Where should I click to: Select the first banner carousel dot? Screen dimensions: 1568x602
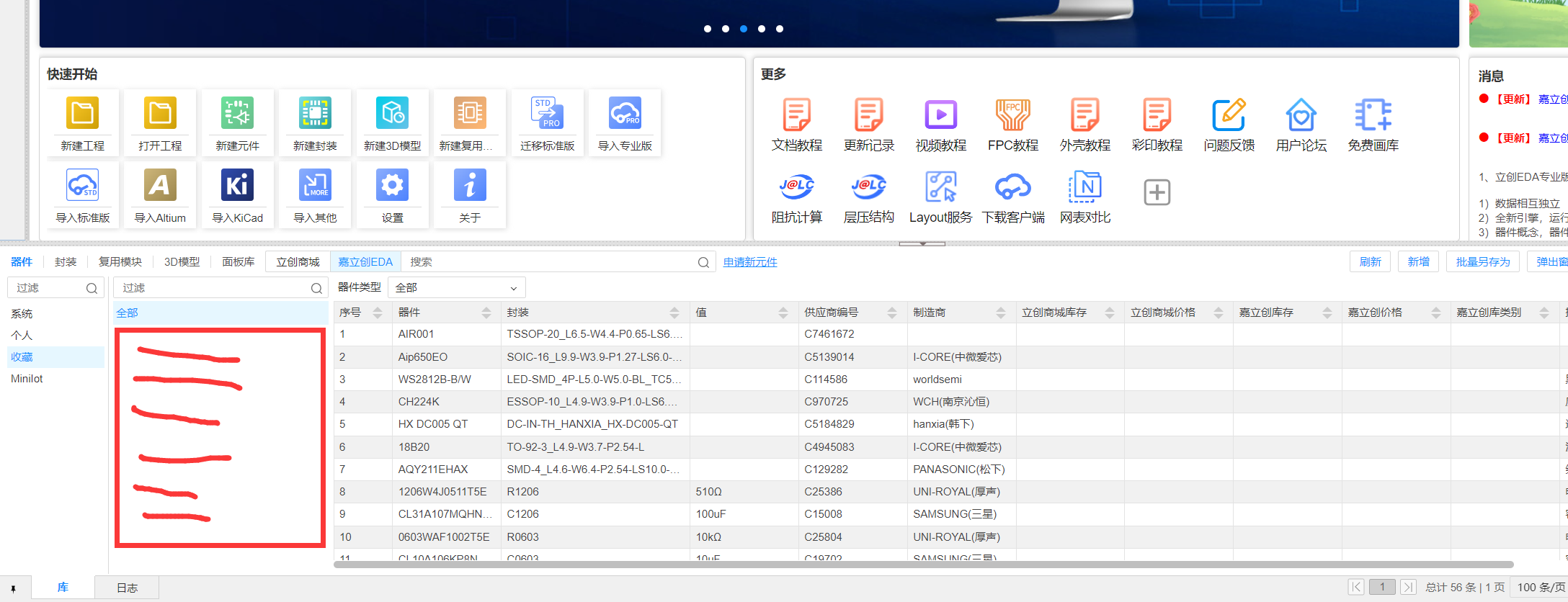(x=708, y=29)
